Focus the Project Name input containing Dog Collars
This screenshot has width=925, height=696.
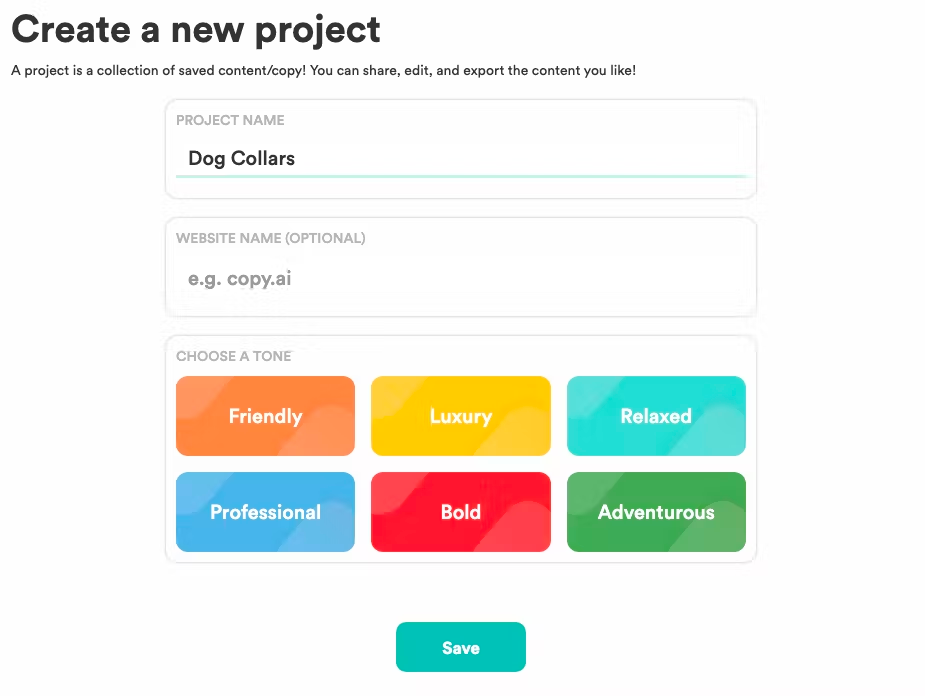click(460, 158)
